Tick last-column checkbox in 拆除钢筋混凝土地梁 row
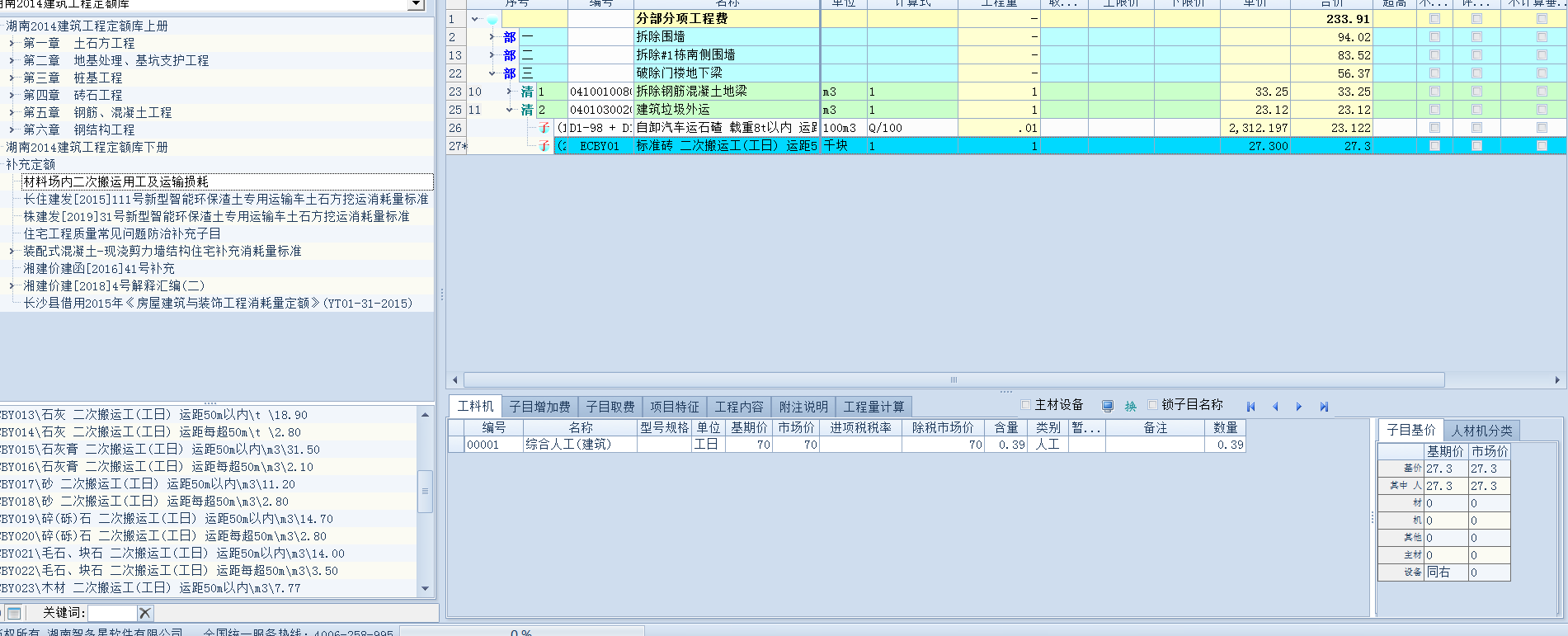Image resolution: width=1568 pixels, height=636 pixels. tap(1542, 92)
